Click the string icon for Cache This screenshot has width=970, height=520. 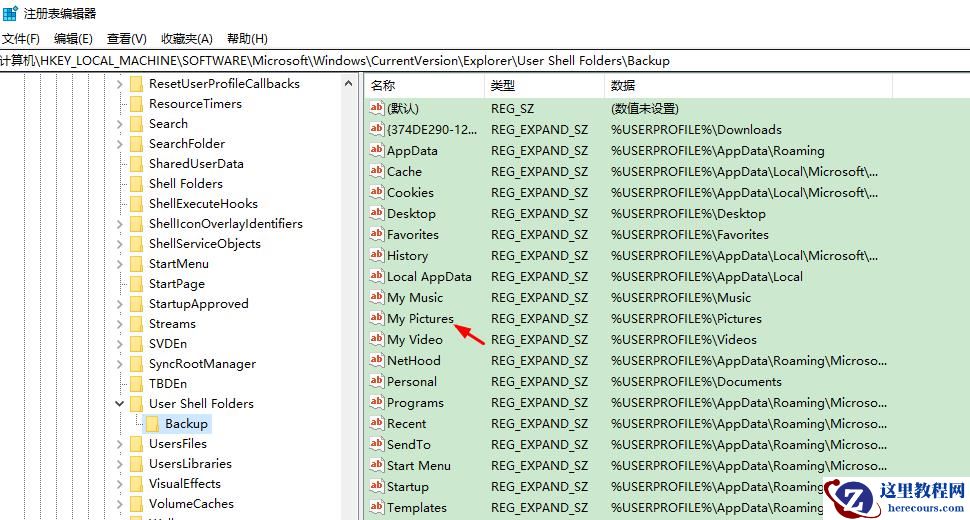(x=377, y=171)
